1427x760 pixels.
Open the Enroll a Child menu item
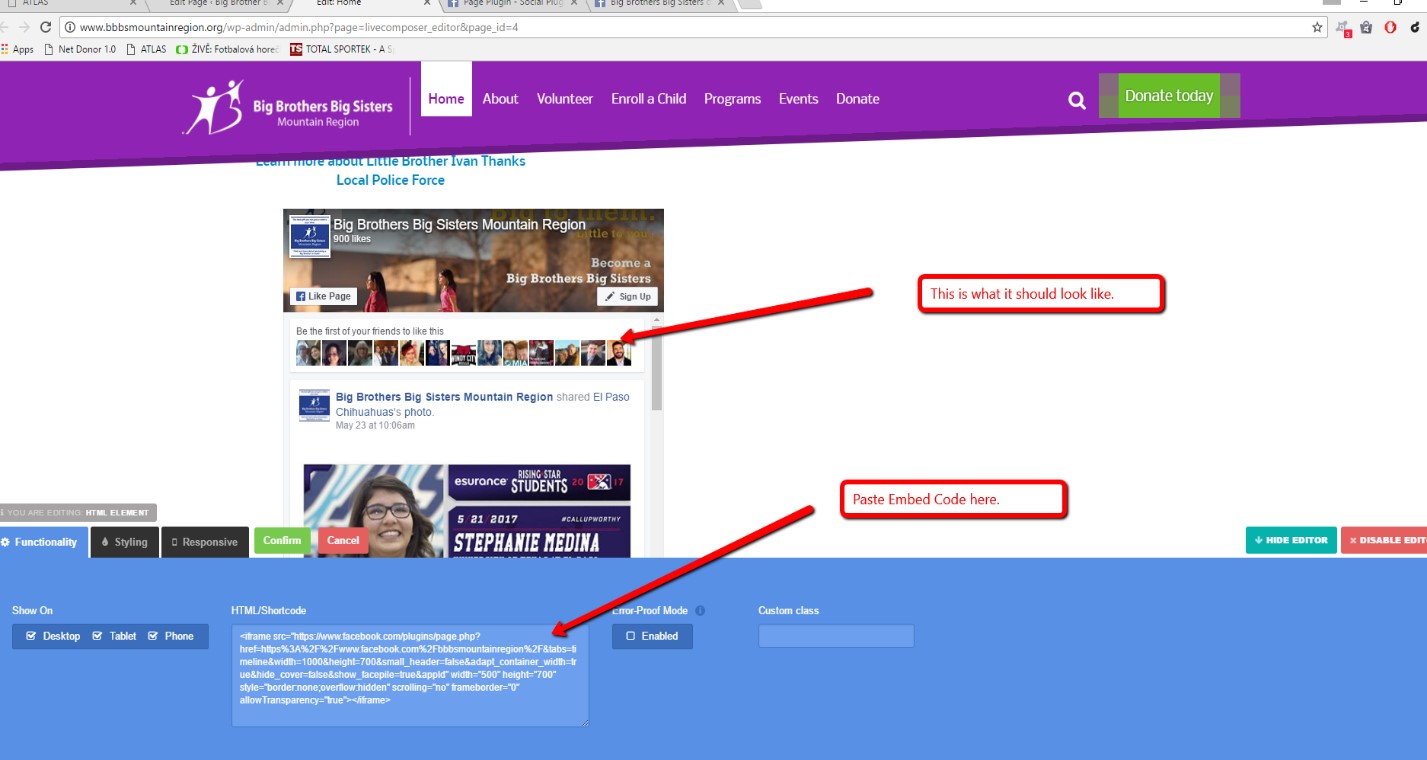click(649, 99)
